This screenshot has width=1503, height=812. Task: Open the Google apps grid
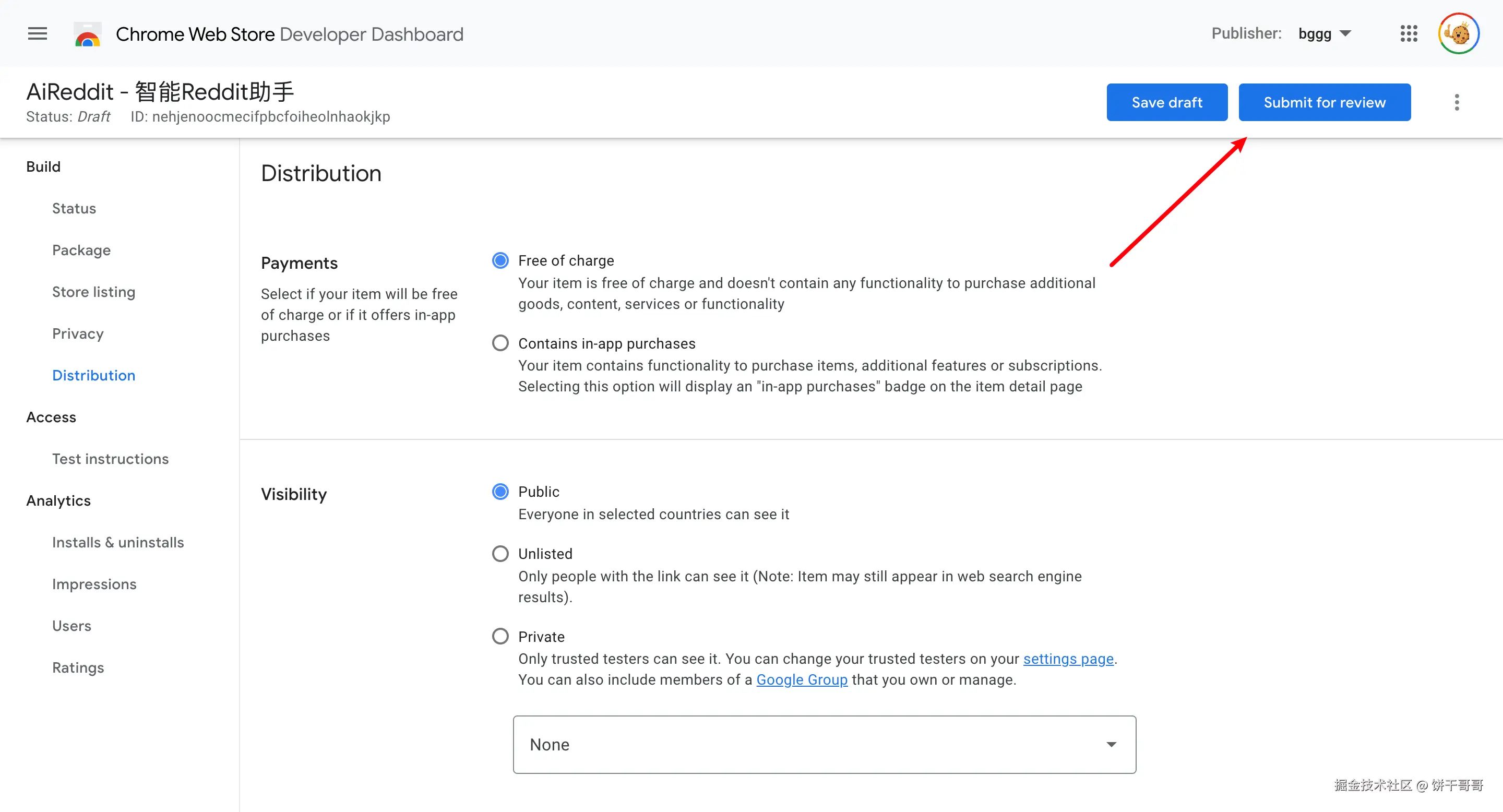click(1409, 34)
